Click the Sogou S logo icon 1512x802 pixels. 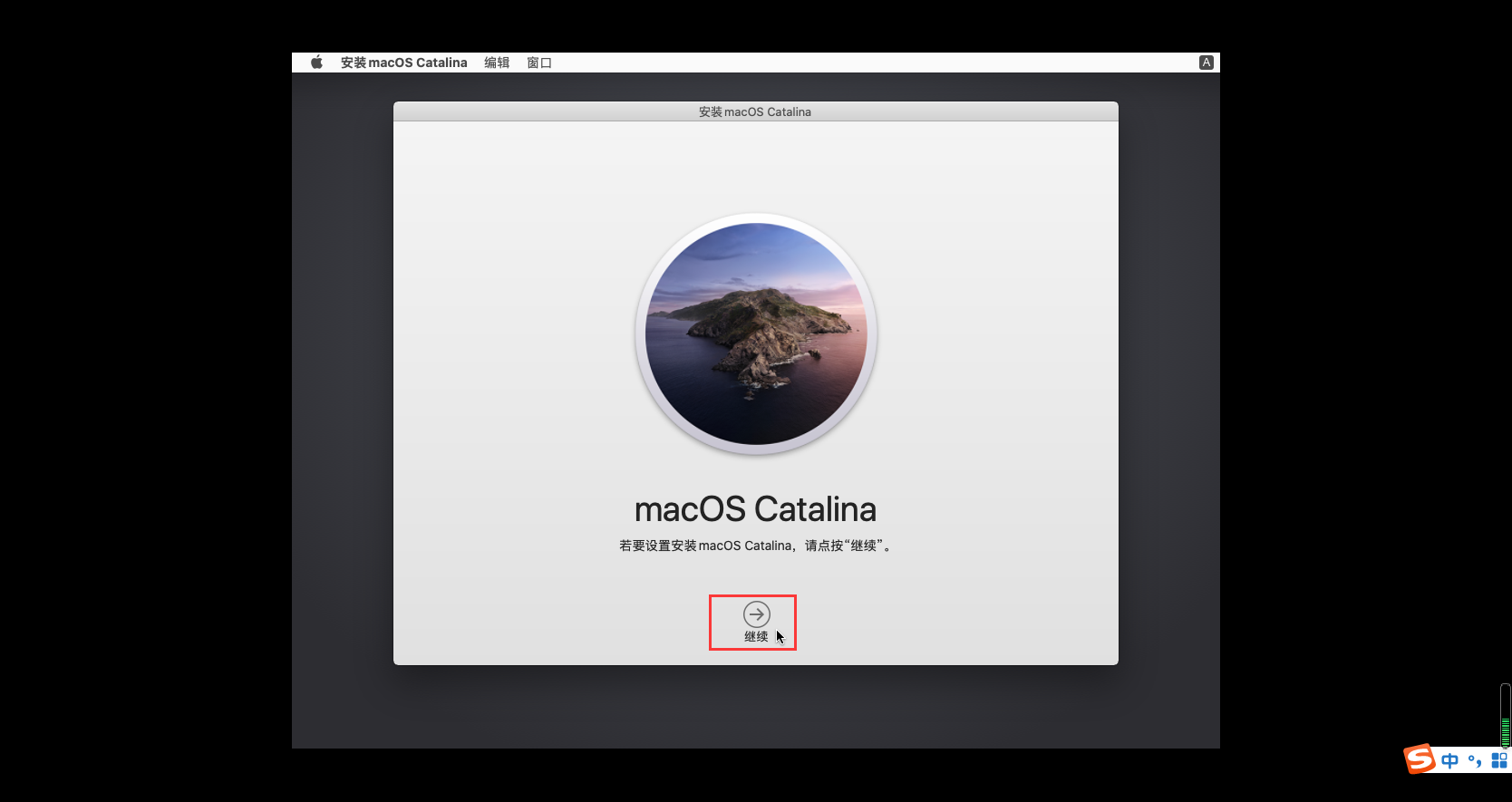tap(1420, 759)
